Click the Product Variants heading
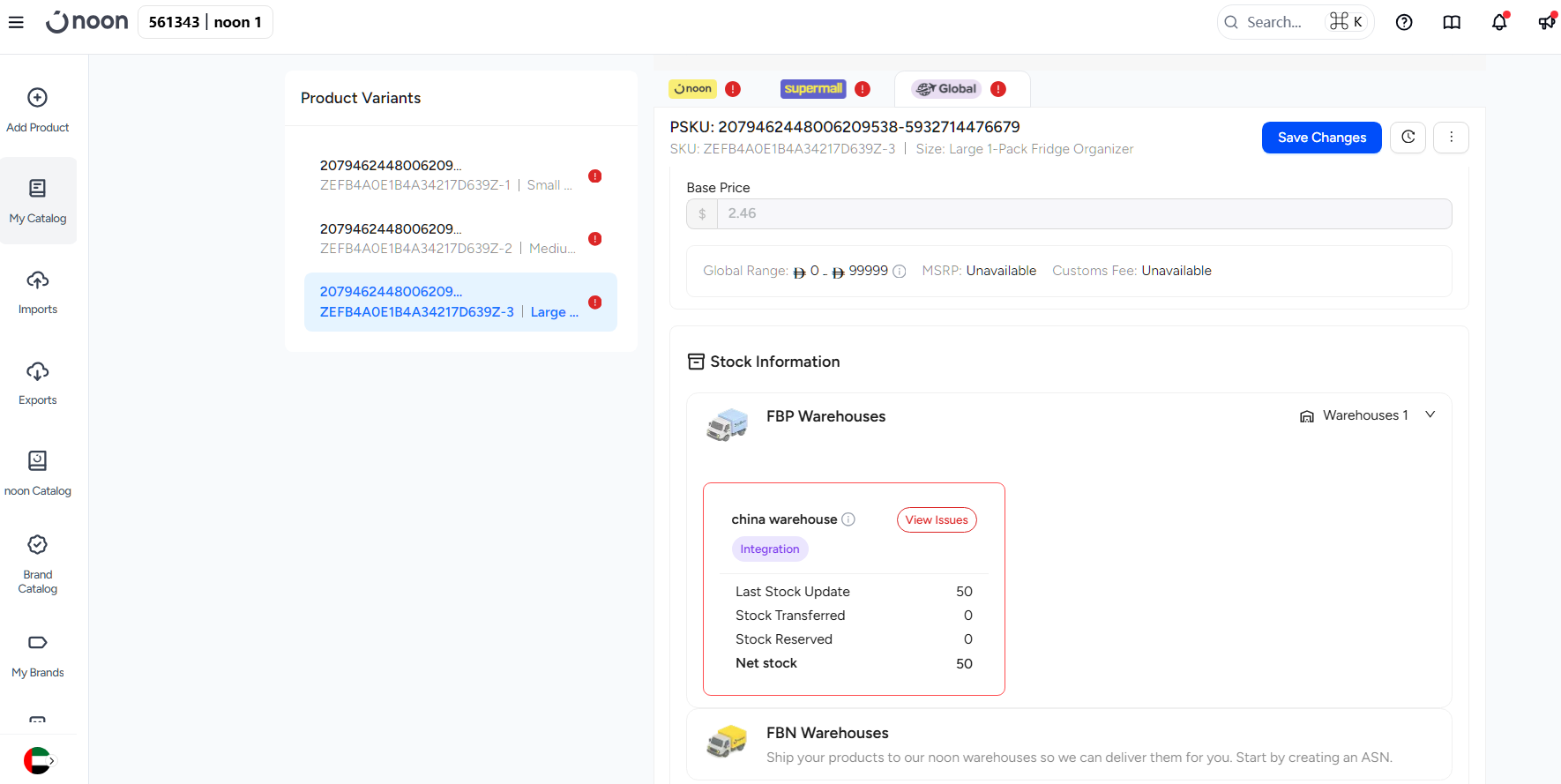 361,98
